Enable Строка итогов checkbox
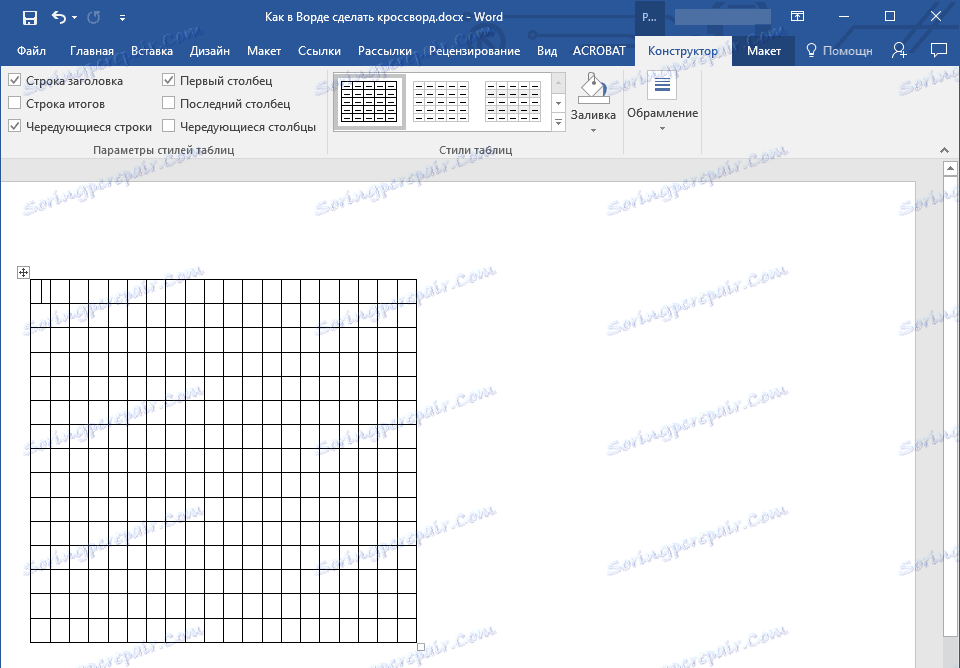 [x=15, y=103]
